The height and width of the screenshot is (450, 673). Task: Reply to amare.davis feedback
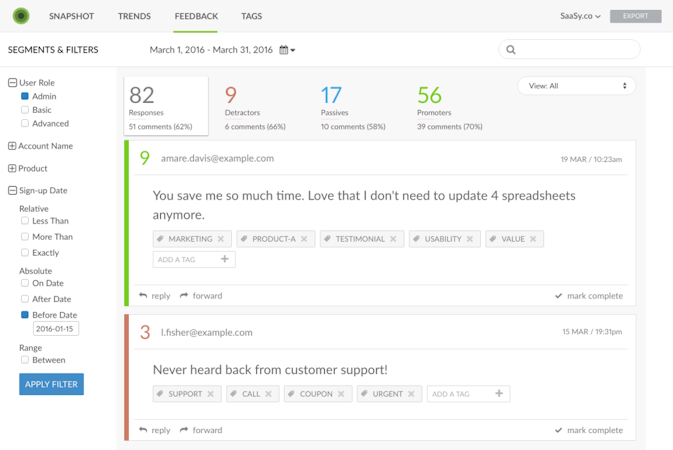(155, 296)
